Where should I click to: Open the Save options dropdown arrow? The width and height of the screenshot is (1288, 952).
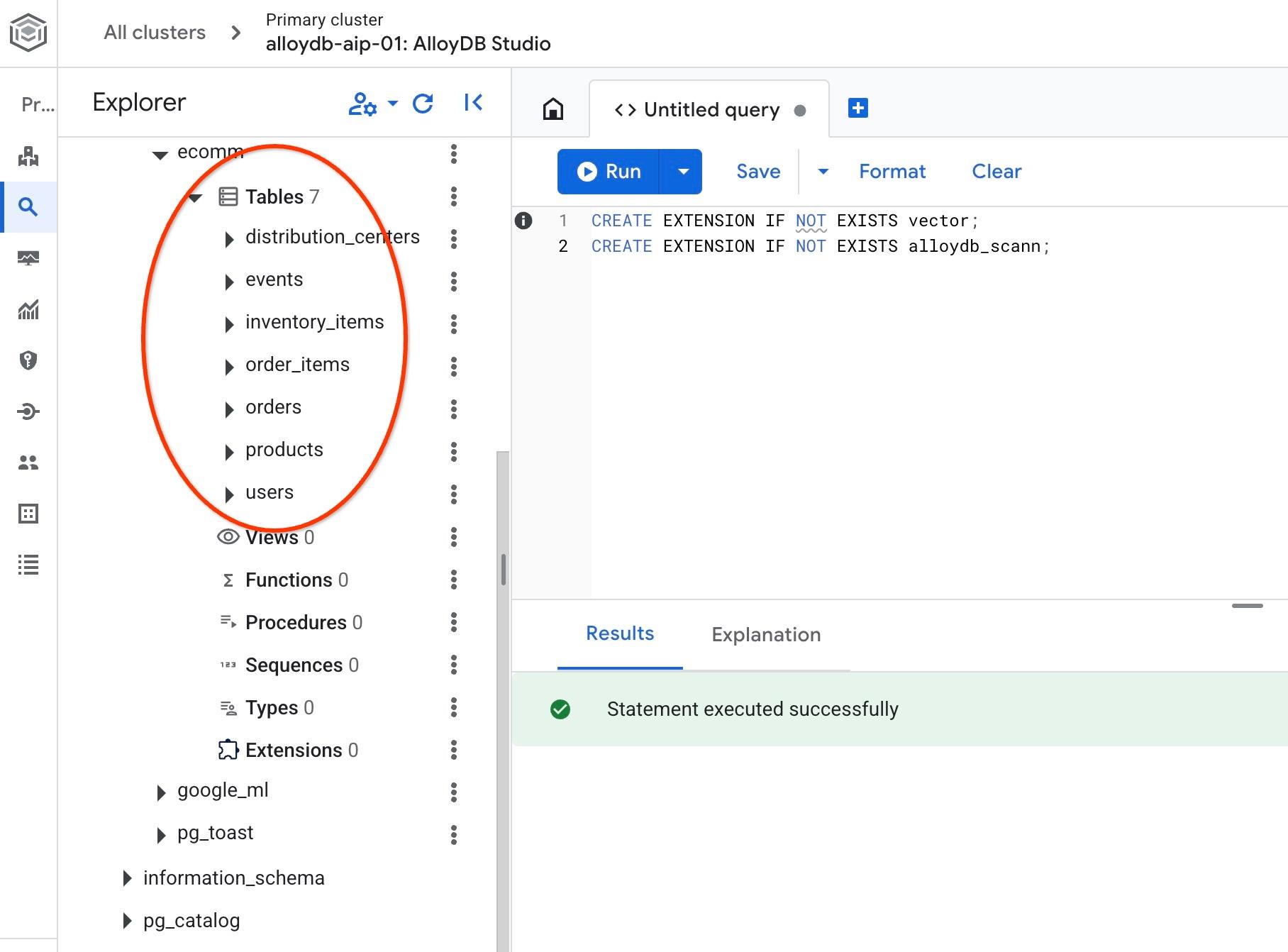823,172
